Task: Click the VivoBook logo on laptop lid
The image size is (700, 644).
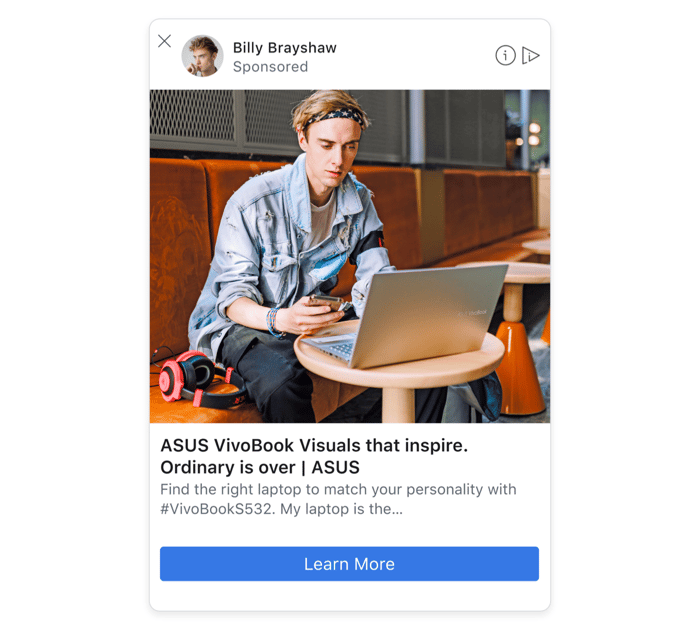Action: tap(473, 313)
